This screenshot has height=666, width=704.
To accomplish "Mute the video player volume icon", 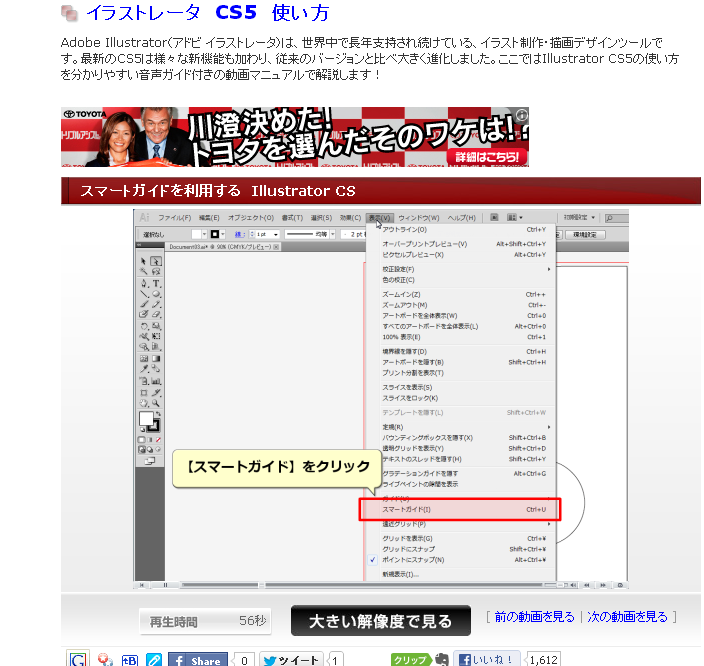I will pos(573,585).
